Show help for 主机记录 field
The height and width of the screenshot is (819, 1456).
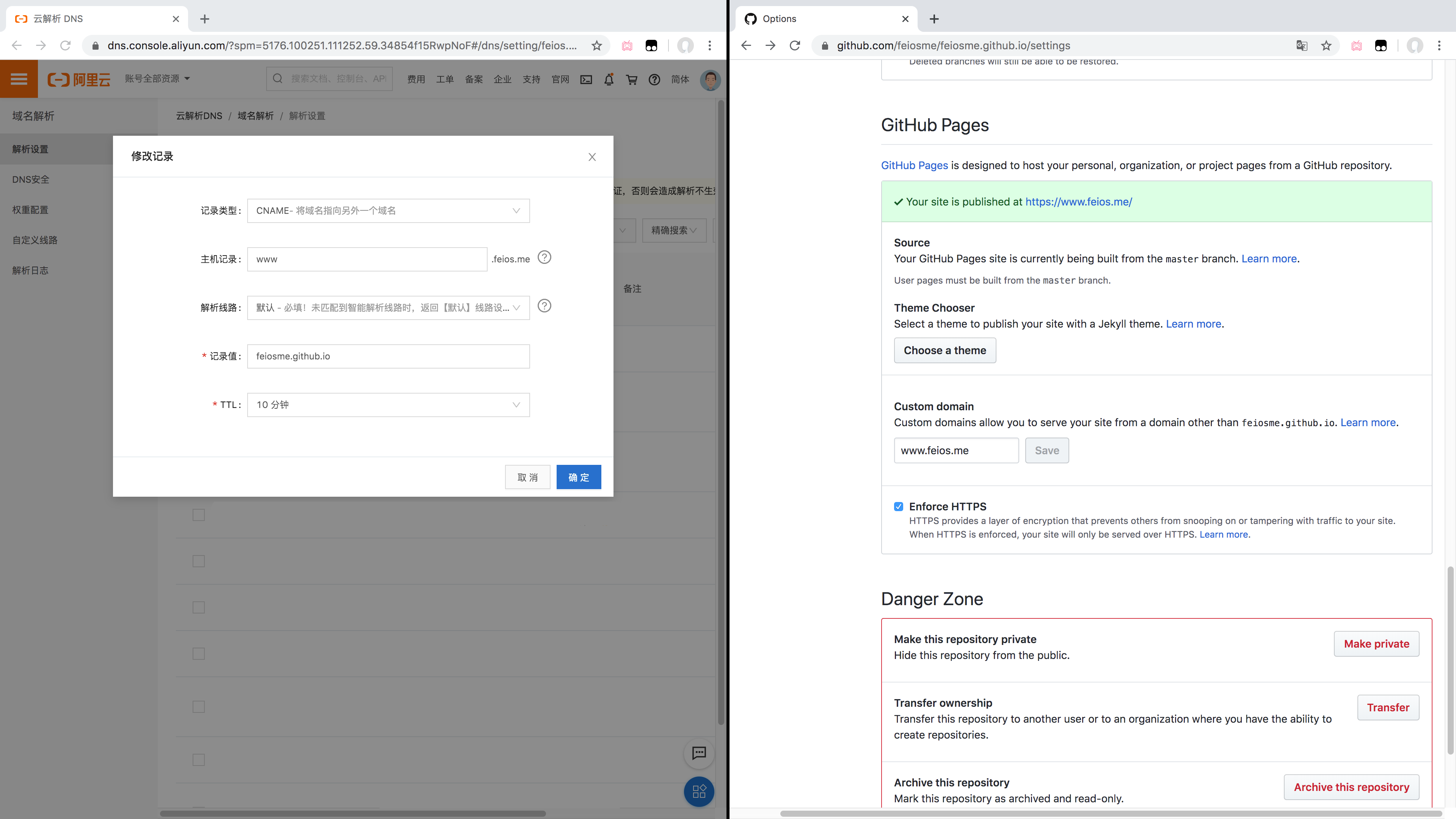point(544,258)
